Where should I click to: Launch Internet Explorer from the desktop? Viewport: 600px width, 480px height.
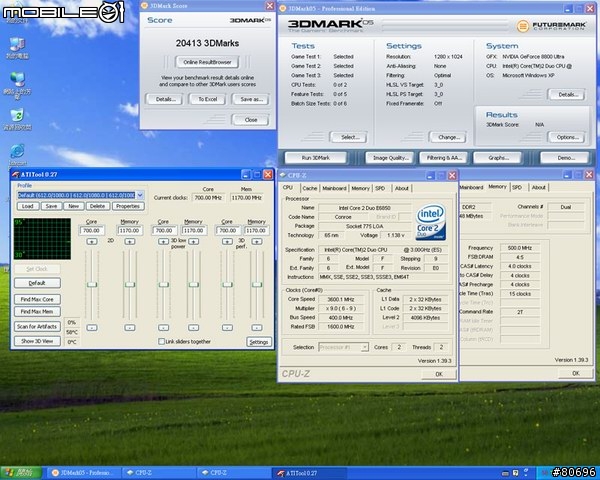(x=17, y=155)
